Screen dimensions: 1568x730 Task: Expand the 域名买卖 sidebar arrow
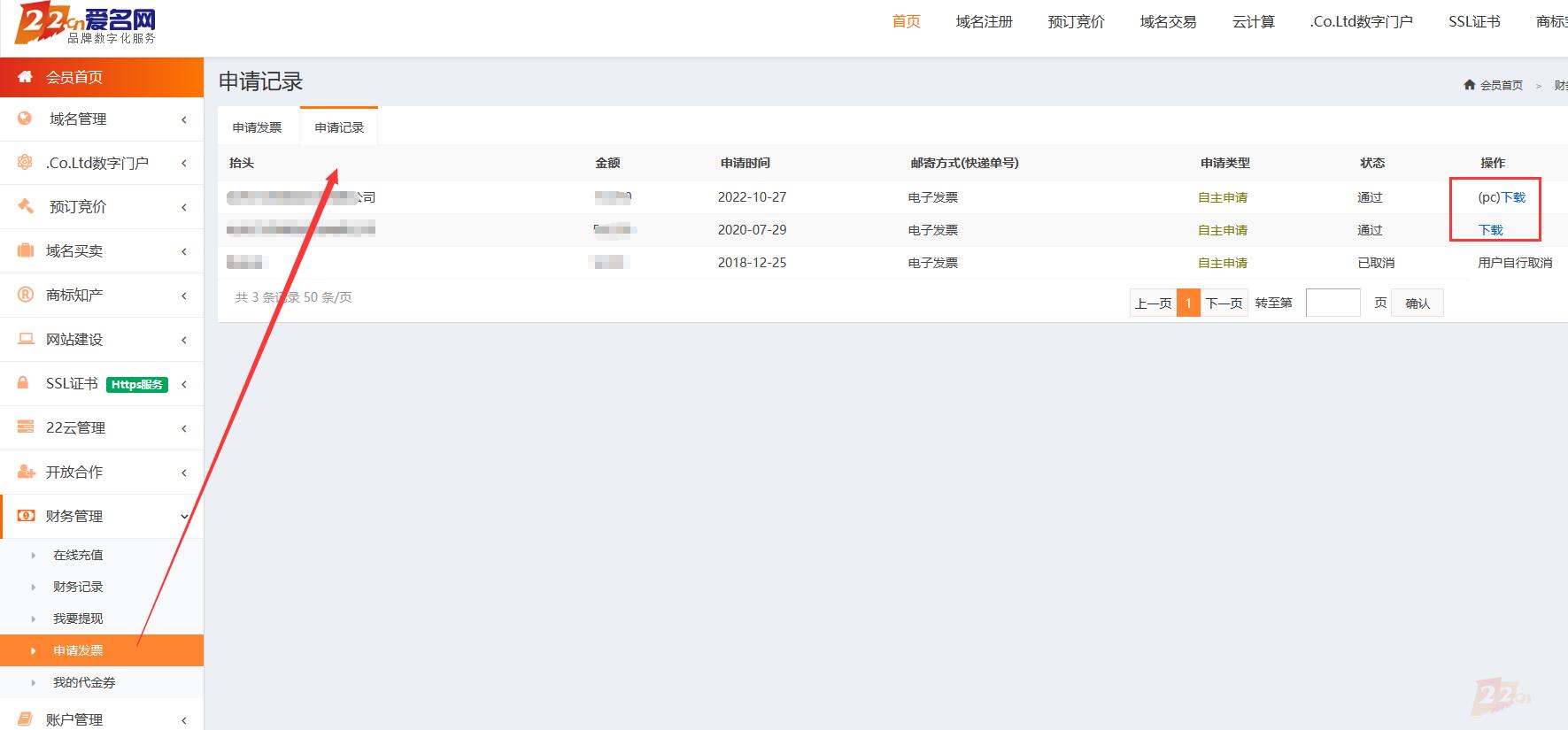[184, 251]
